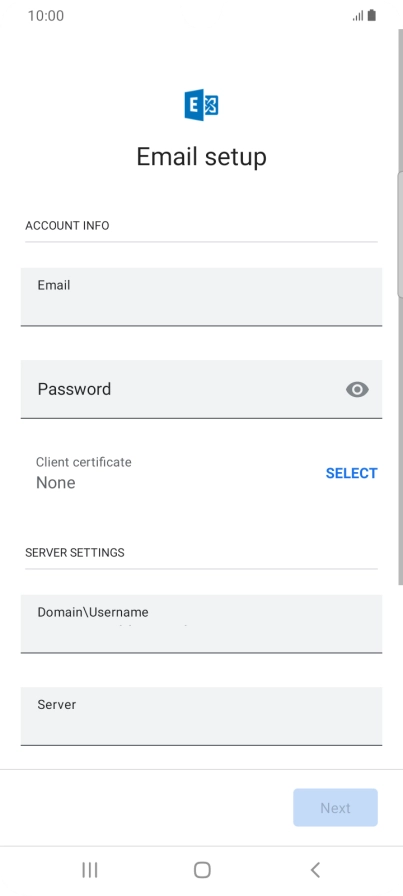This screenshot has height=896, width=403.
Task: Tap the Client certificate None value
Action: point(55,483)
